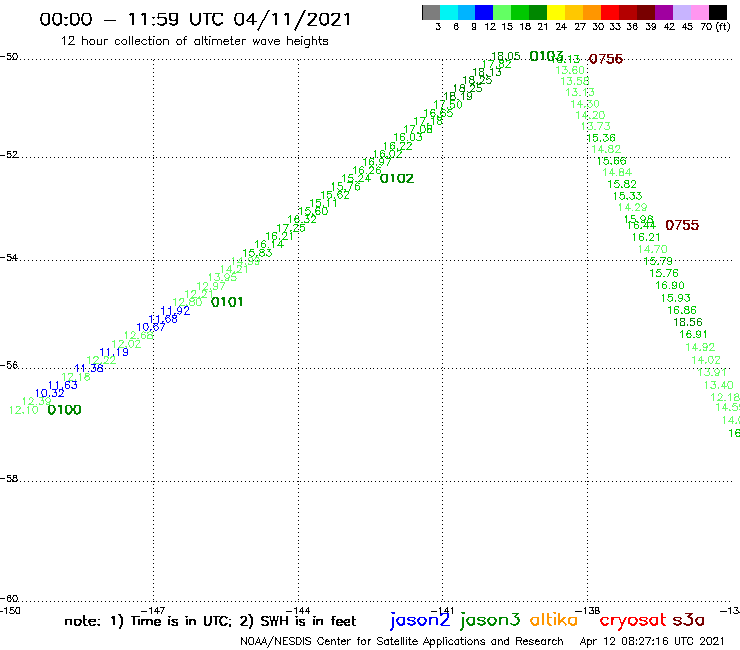
Task: Click the 0755 time marker
Action: [682, 225]
